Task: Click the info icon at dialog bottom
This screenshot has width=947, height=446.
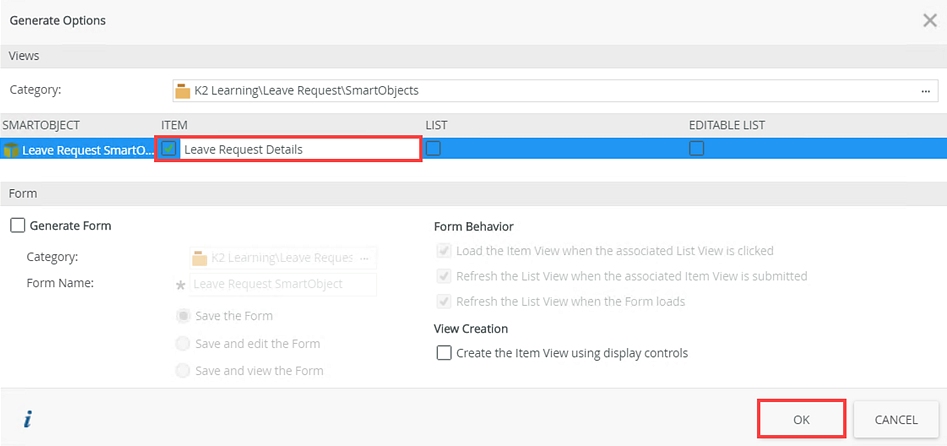Action: click(27, 420)
